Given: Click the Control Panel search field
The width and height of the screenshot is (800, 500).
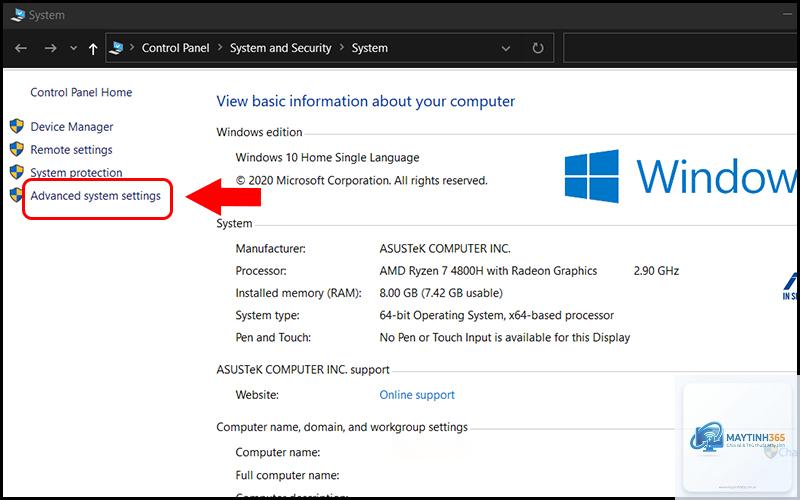Looking at the screenshot, I should [681, 48].
